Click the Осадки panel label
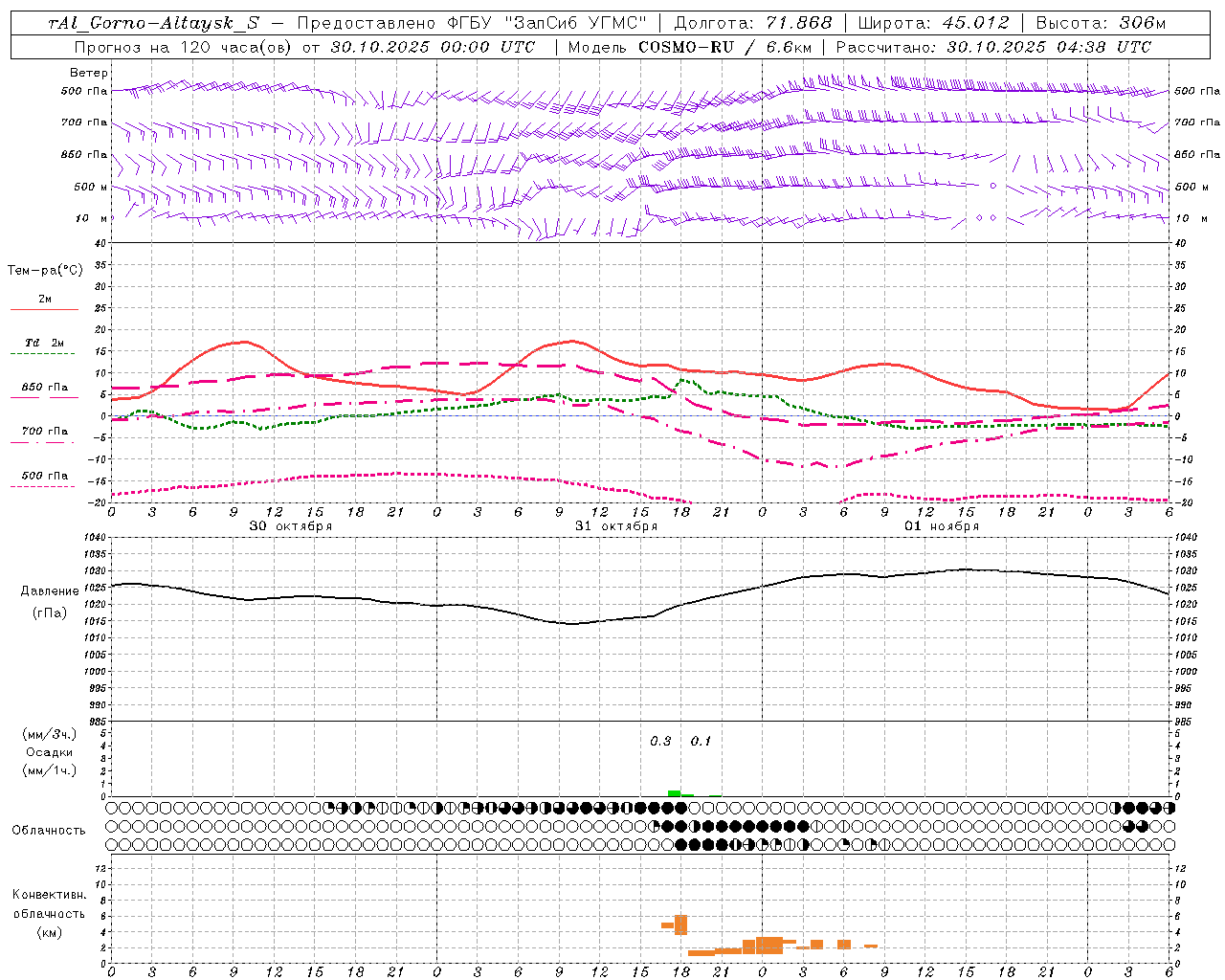Viewport: 1225px width, 980px height. [50, 752]
